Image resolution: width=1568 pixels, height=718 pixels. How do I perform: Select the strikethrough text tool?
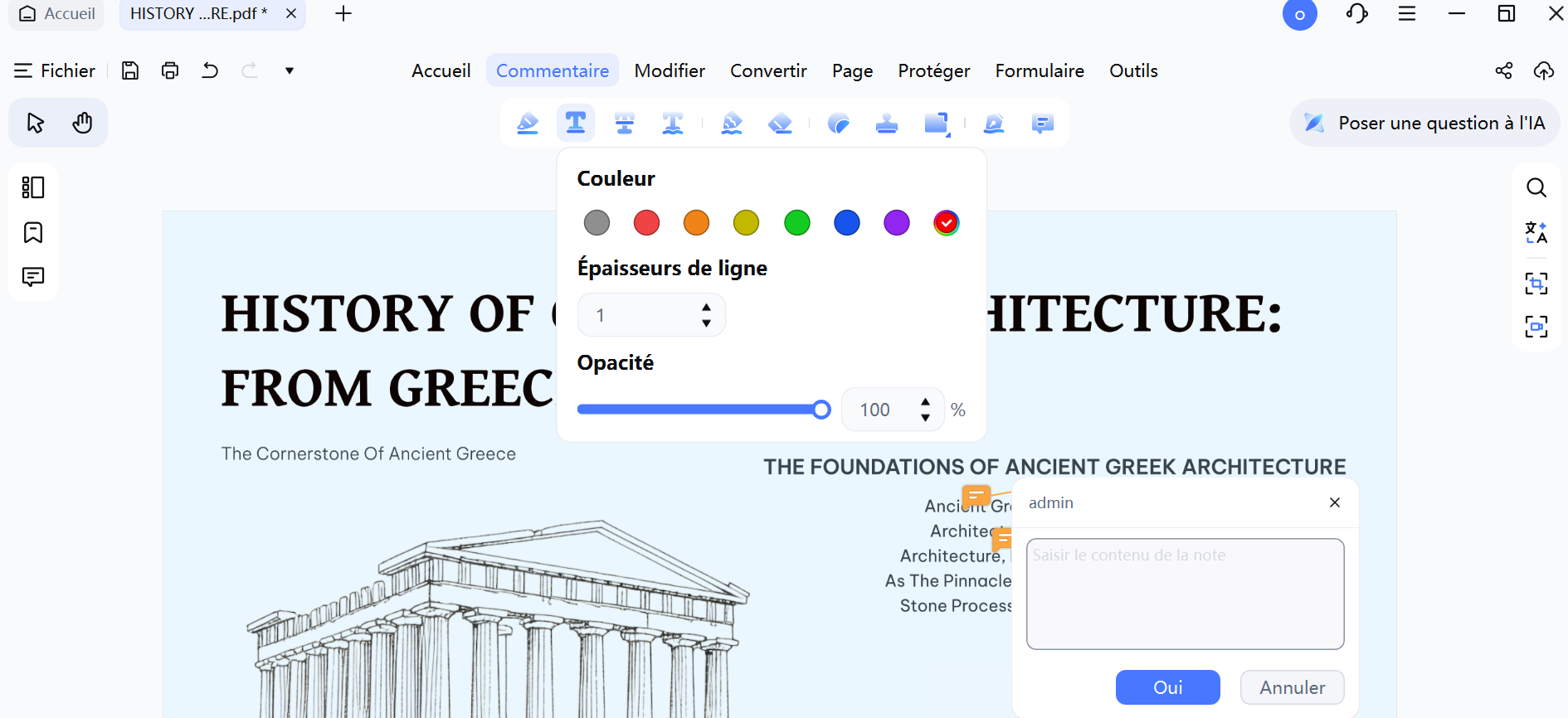[x=625, y=124]
